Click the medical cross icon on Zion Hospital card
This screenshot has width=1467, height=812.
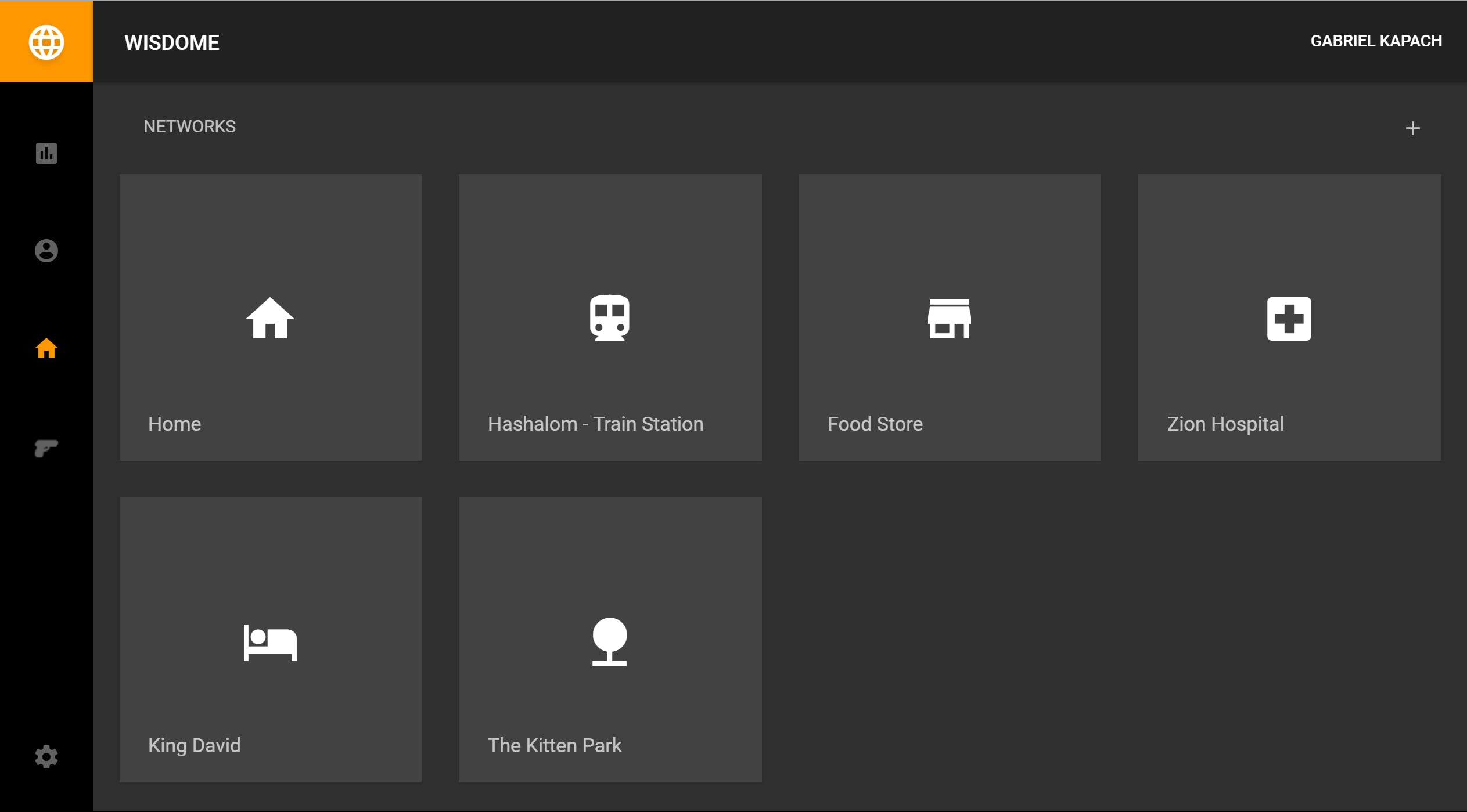[1289, 318]
